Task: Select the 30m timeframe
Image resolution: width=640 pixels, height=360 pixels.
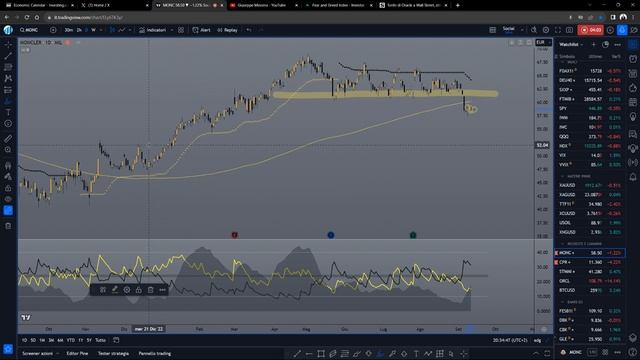Action: click(x=69, y=30)
